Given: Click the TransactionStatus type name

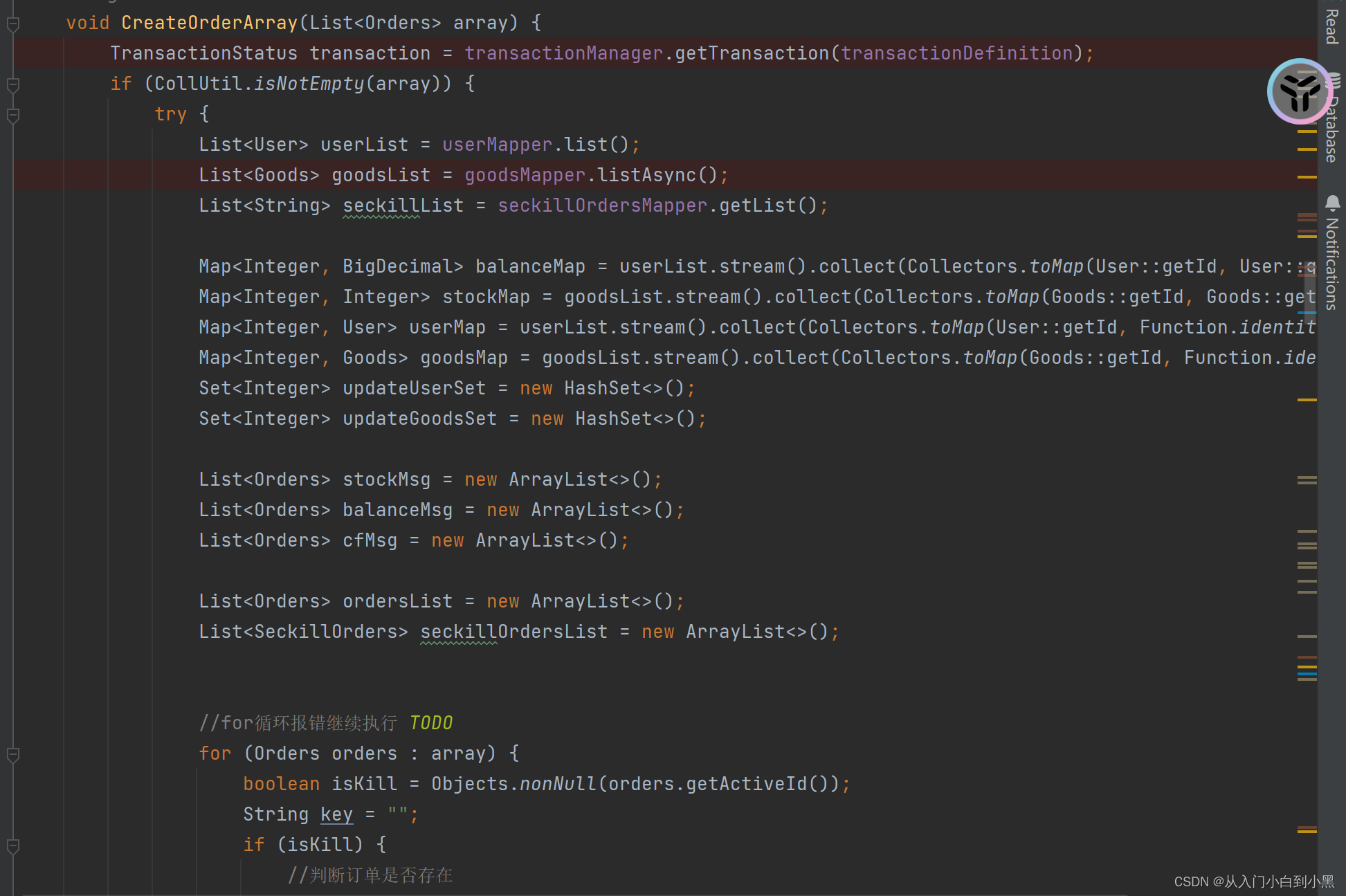Looking at the screenshot, I should pyautogui.click(x=204, y=53).
